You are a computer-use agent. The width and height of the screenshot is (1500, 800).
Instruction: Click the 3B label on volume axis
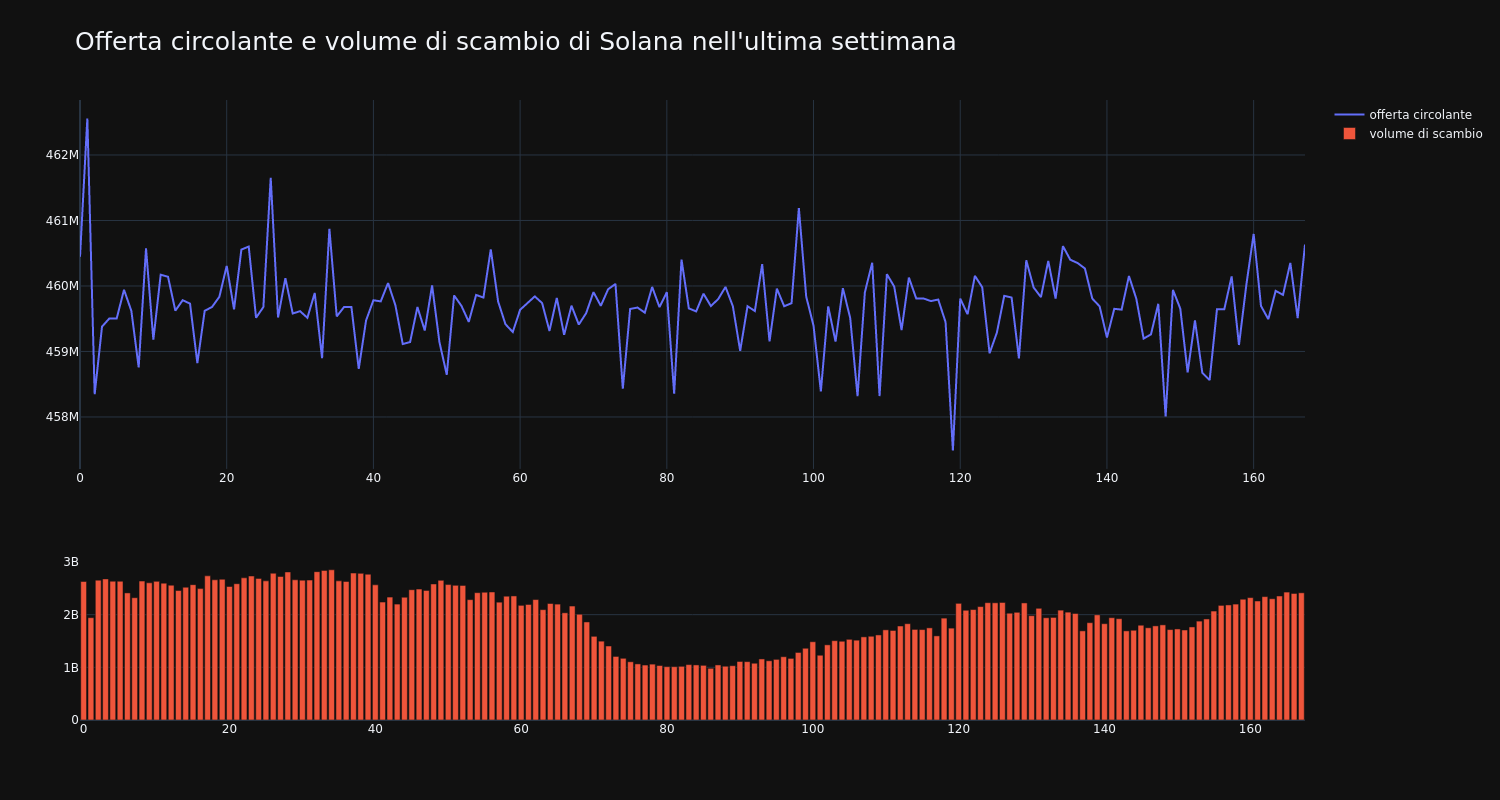click(71, 562)
